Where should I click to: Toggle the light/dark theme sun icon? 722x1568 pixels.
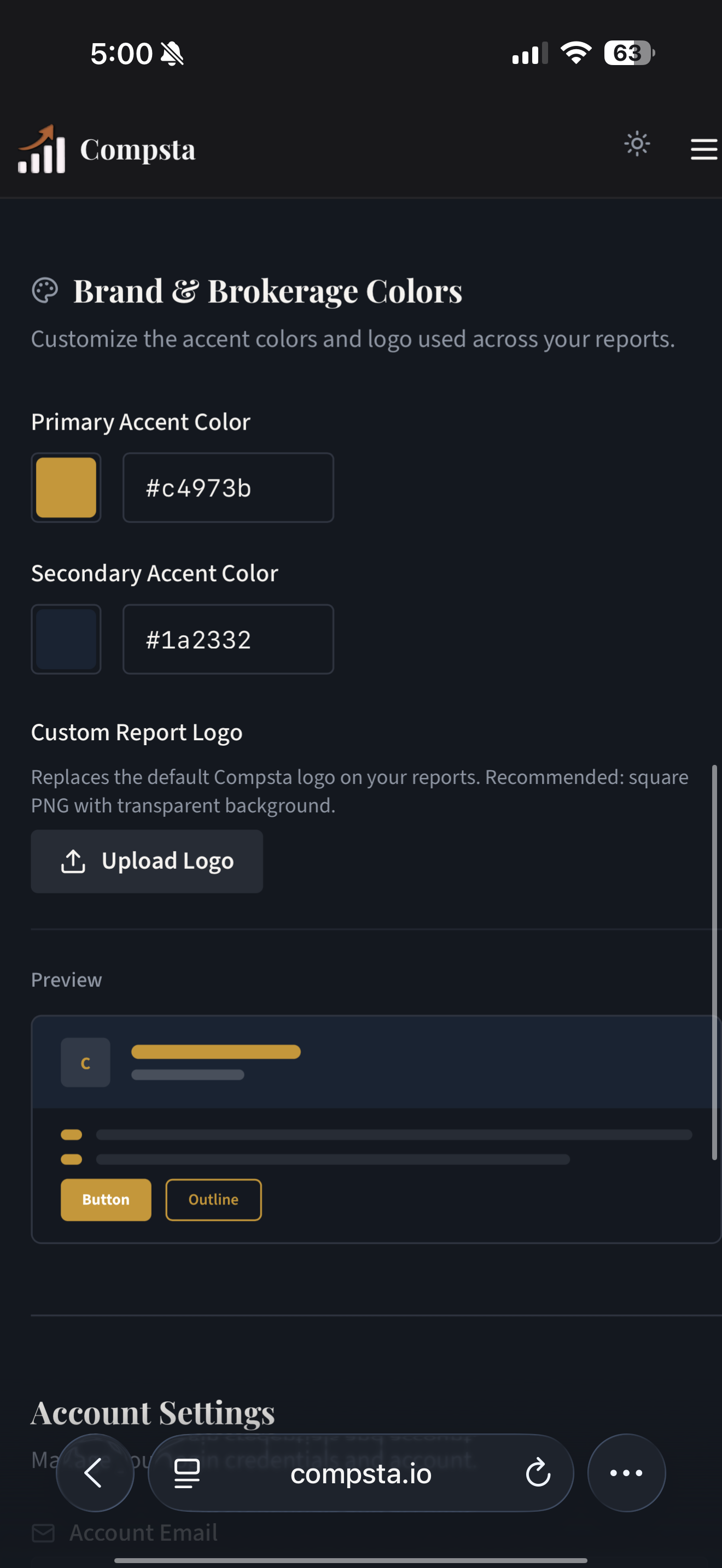pyautogui.click(x=637, y=144)
